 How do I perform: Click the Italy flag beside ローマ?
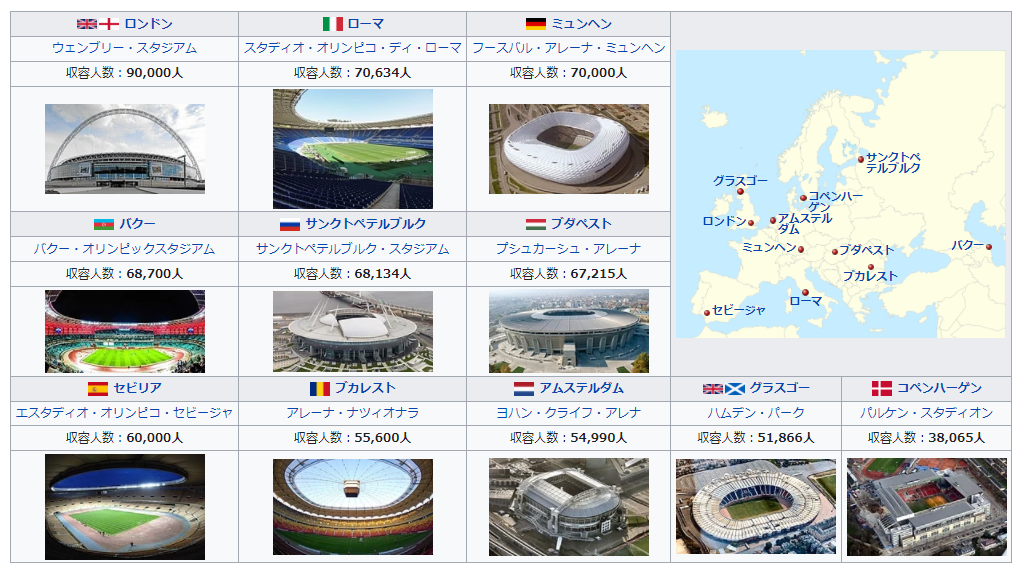point(333,24)
